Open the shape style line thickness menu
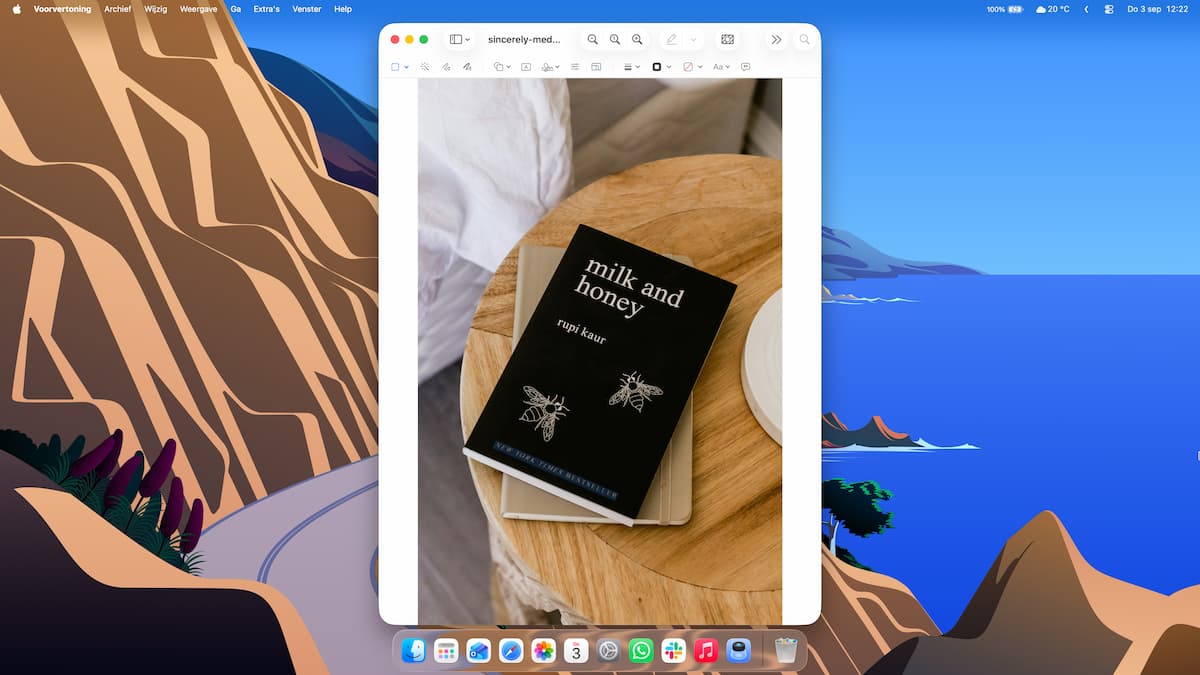This screenshot has width=1200, height=675. point(632,67)
